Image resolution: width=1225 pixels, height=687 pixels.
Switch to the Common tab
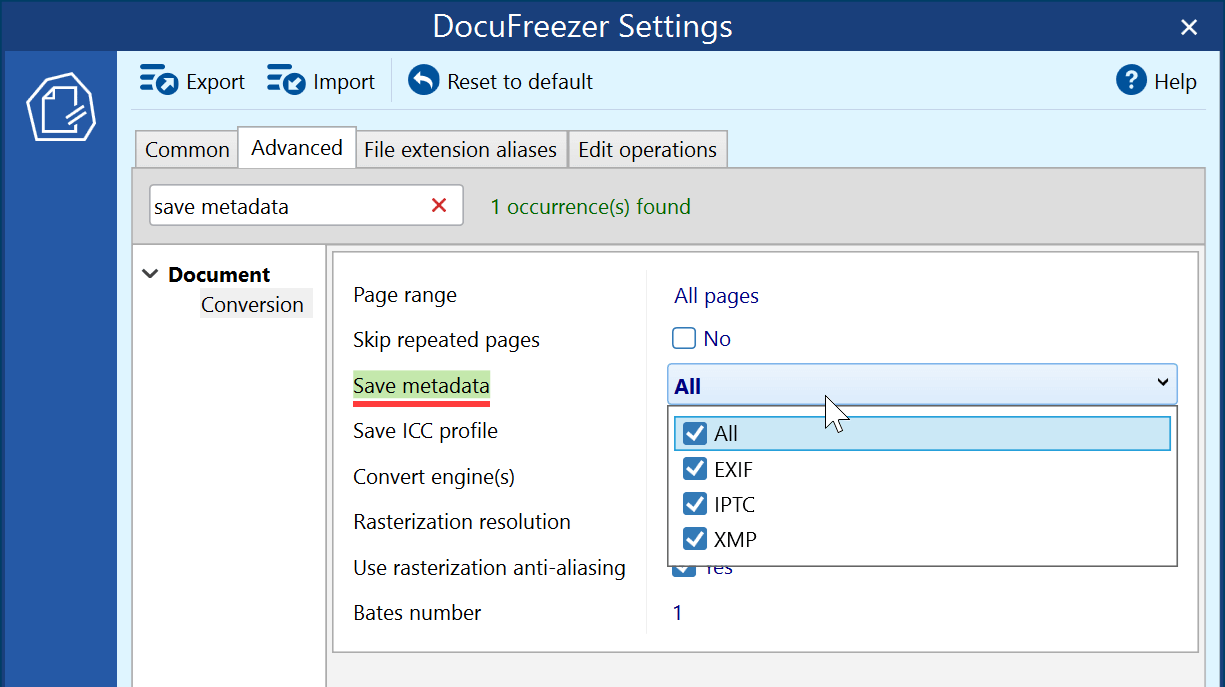(x=186, y=148)
